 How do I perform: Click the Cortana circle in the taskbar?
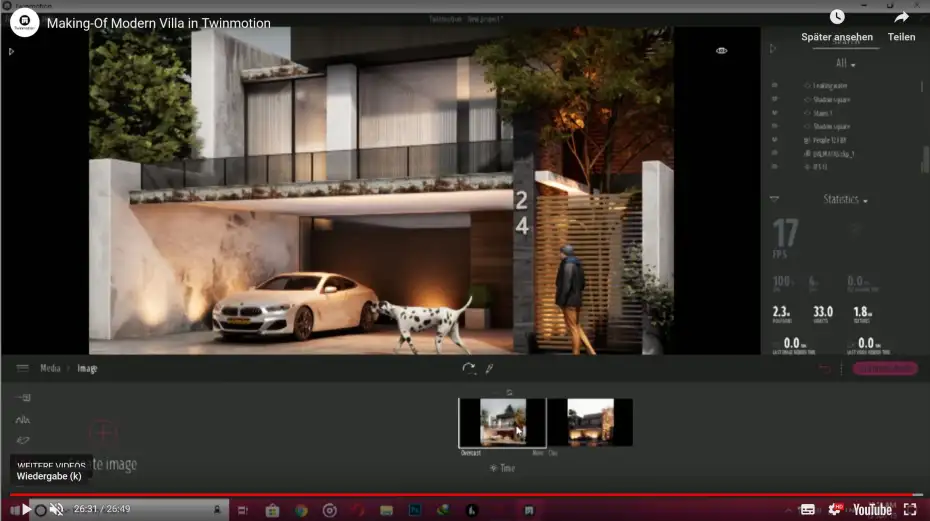tap(40, 510)
